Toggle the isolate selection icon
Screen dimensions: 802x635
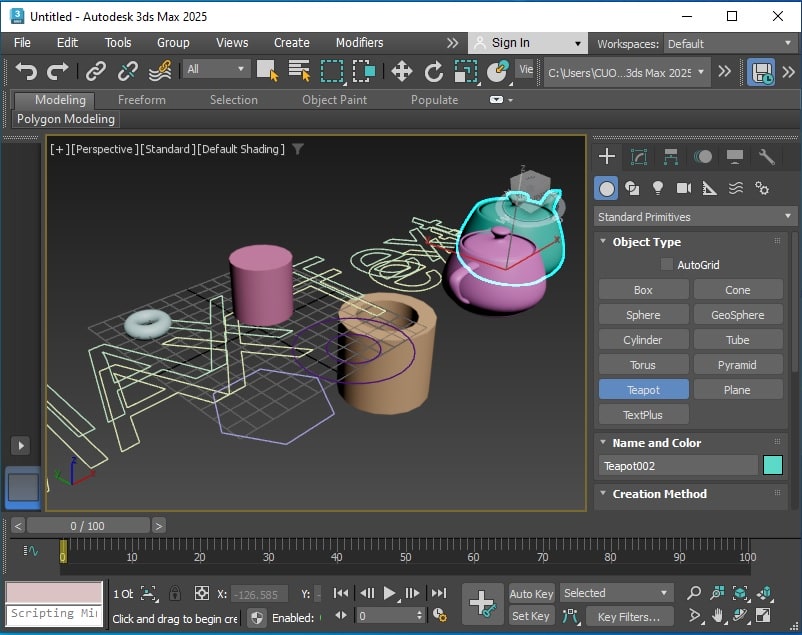[x=149, y=594]
